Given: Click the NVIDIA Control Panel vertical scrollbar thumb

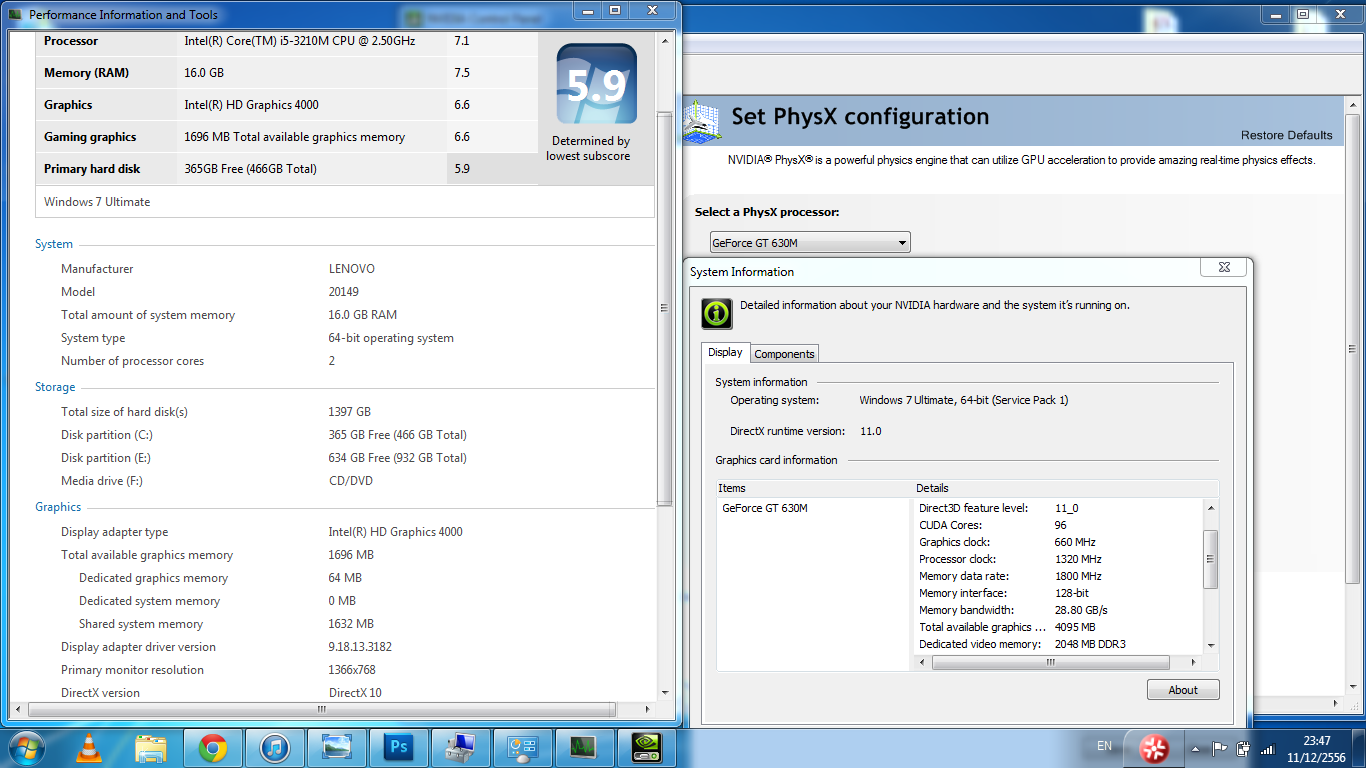Looking at the screenshot, I should click(1352, 349).
